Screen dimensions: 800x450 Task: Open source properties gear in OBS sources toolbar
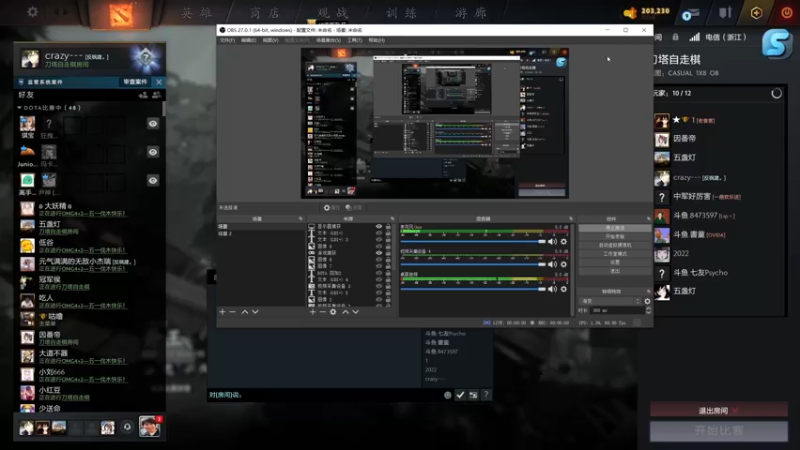(333, 312)
